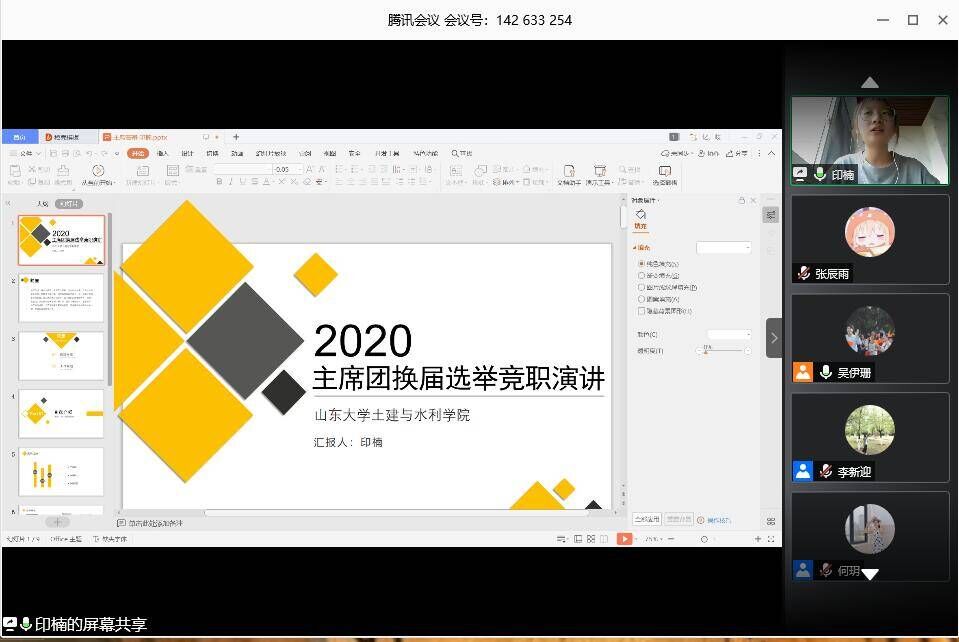
Task: Open the Insert ribbon tab
Action: click(x=162, y=153)
